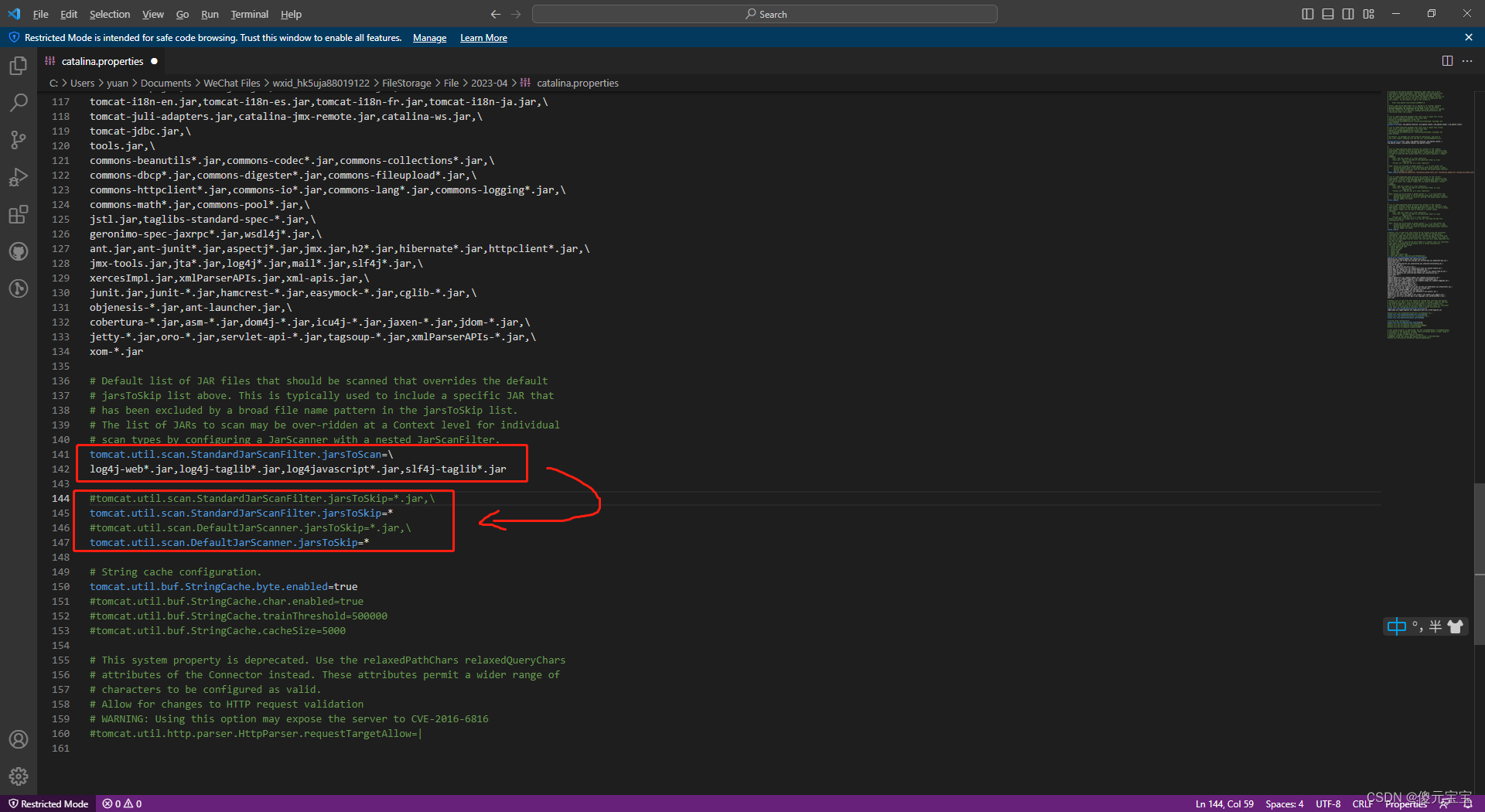Screen dimensions: 1485x812
Task: Toggle the IME half-width mode icon
Action: click(1435, 626)
